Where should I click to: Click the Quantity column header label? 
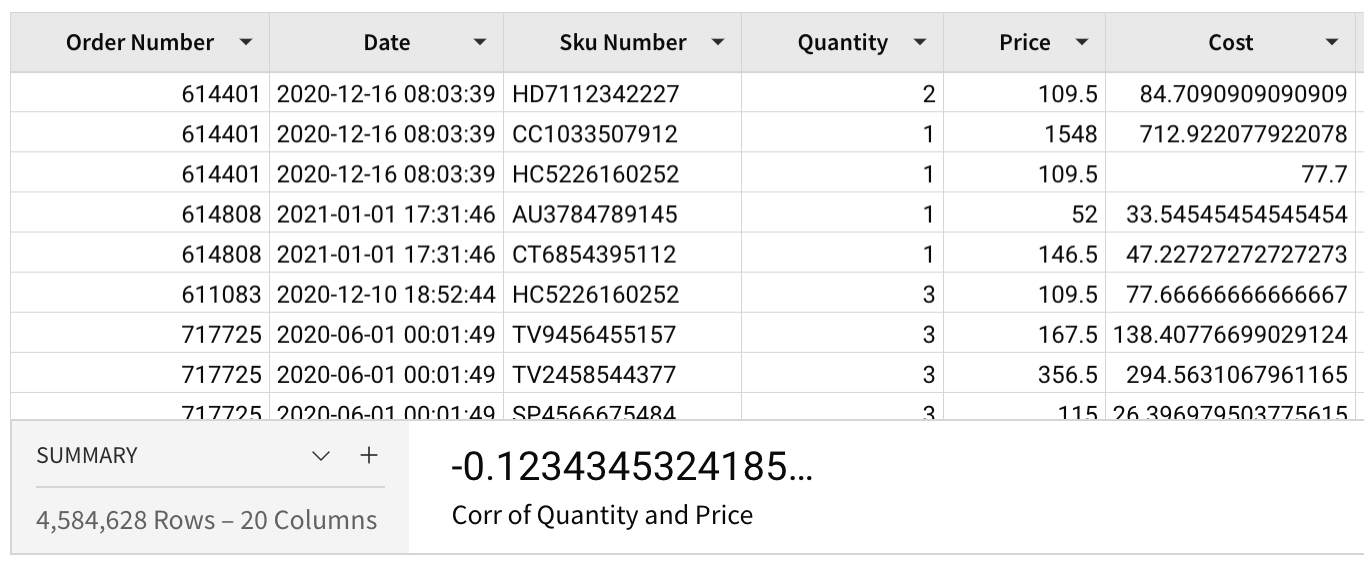[842, 43]
